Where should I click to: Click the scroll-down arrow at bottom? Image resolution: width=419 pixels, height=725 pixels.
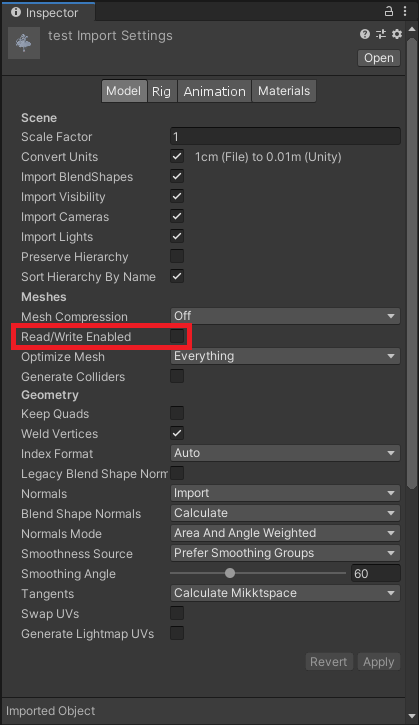tap(412, 716)
